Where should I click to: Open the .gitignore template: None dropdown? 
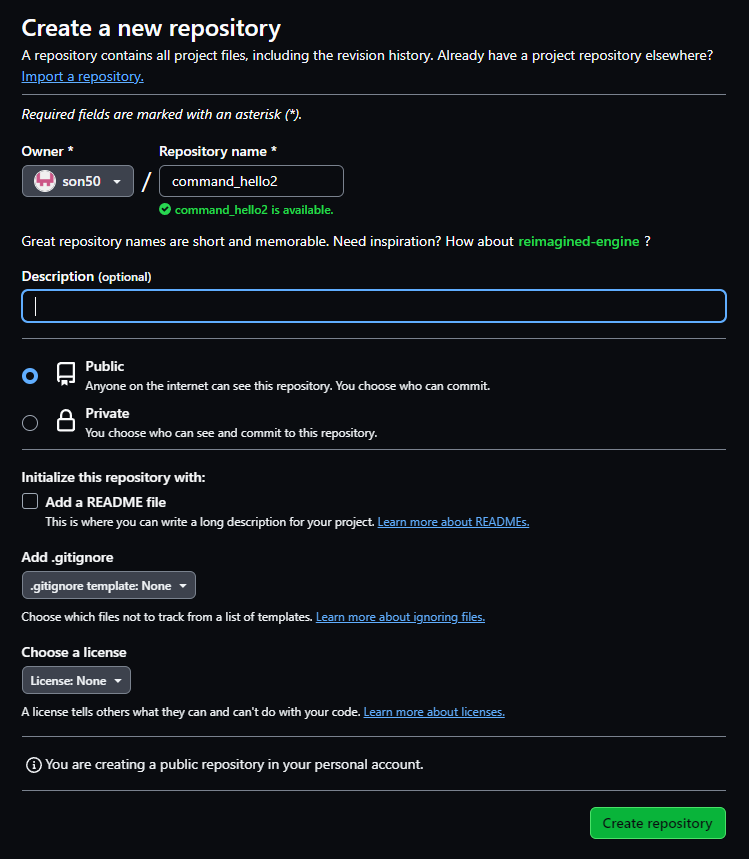point(108,586)
